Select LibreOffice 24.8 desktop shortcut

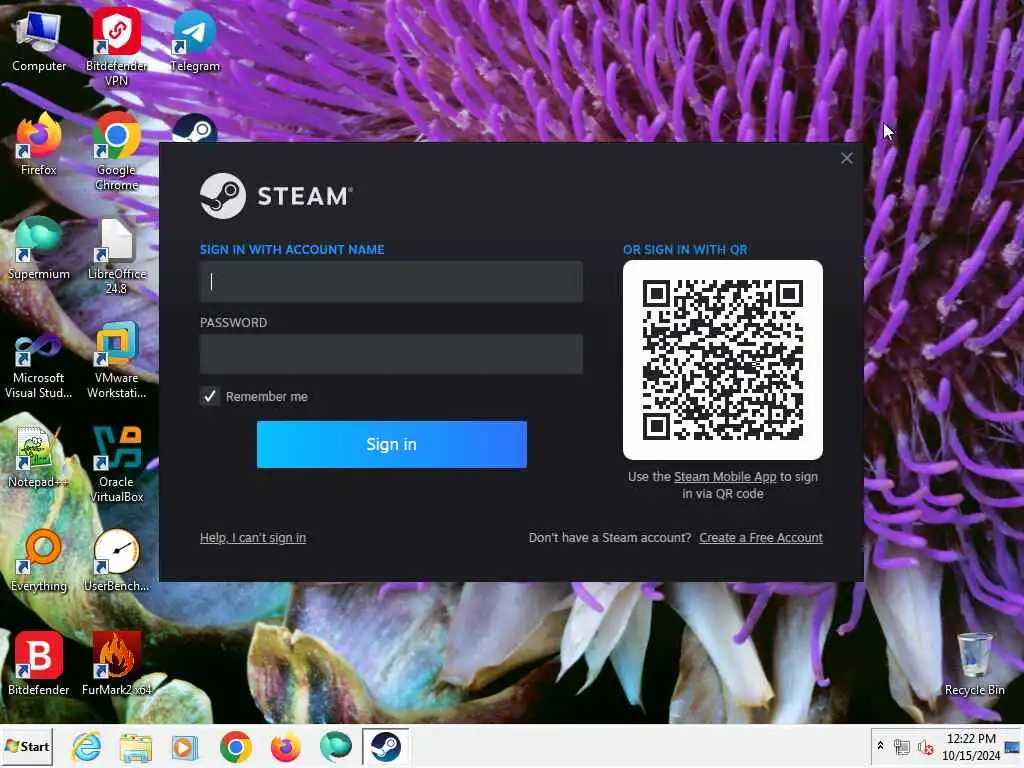click(x=116, y=256)
